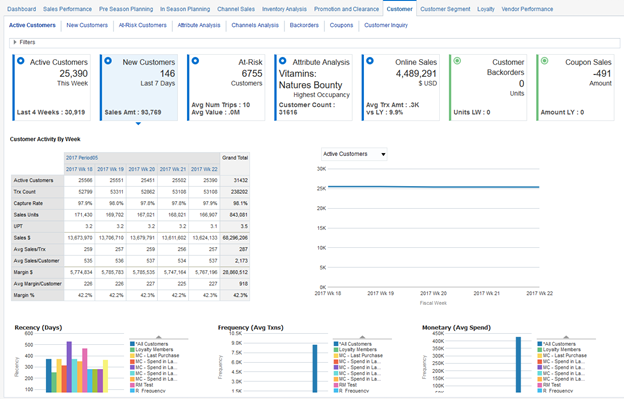Image resolution: width=624 pixels, height=399 pixels.
Task: Select the Online Sales tile radio icon
Action: (370, 61)
